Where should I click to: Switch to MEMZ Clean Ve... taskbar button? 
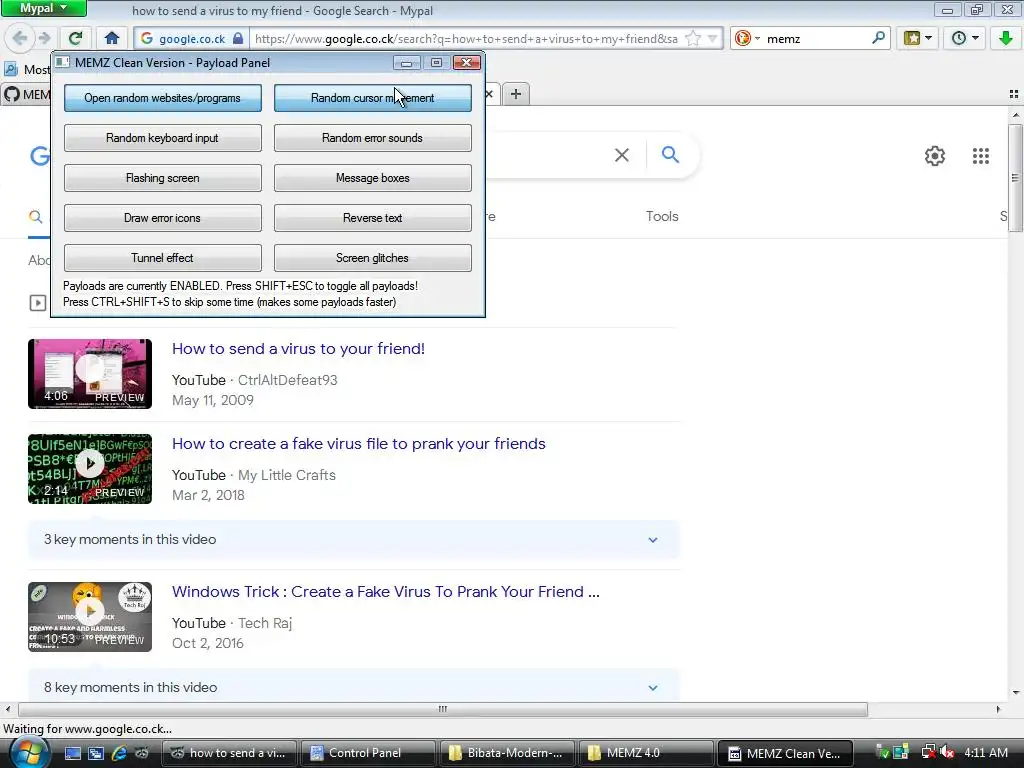tap(786, 753)
